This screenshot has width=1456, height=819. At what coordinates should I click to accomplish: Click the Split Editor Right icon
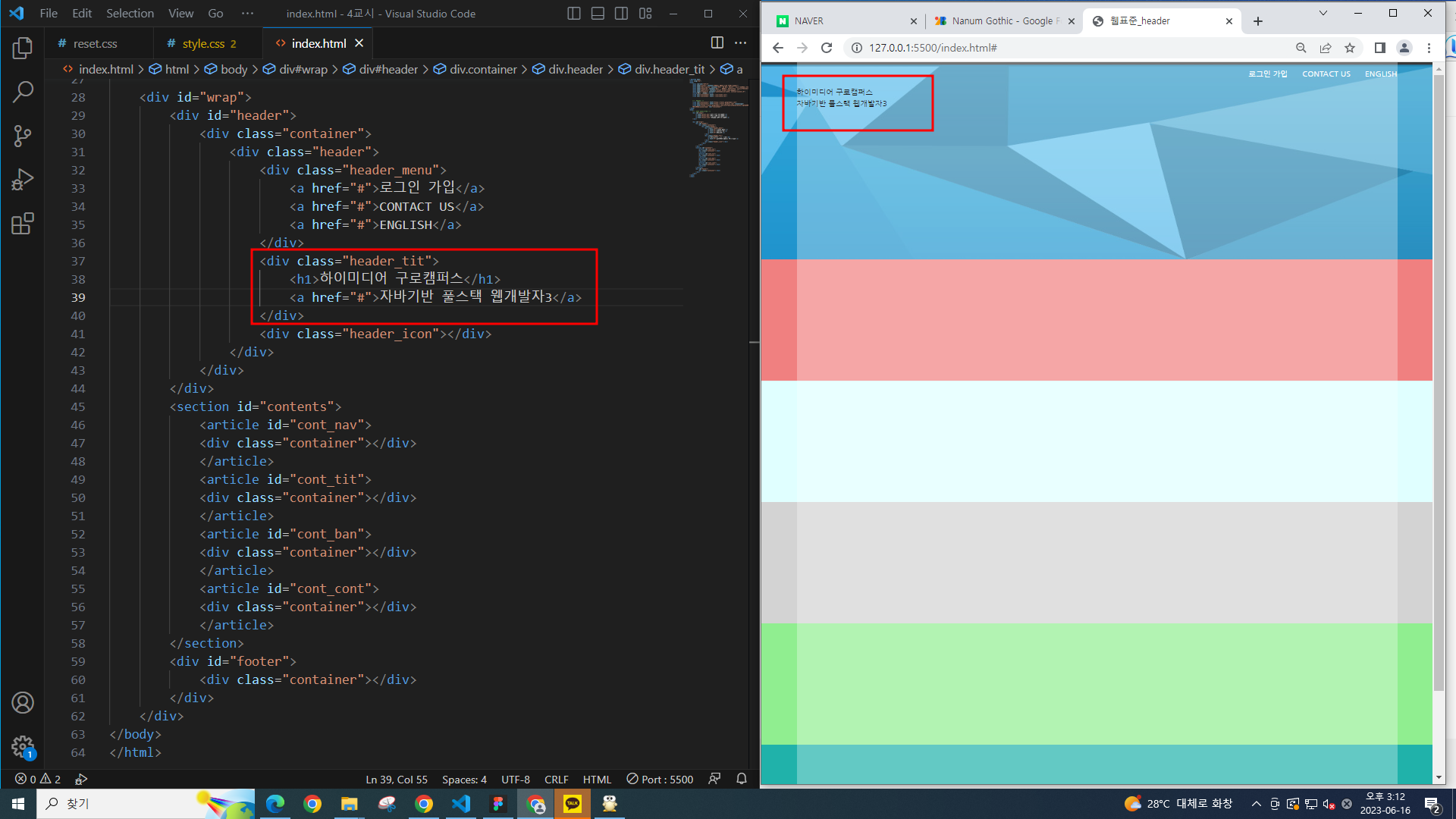click(x=717, y=43)
